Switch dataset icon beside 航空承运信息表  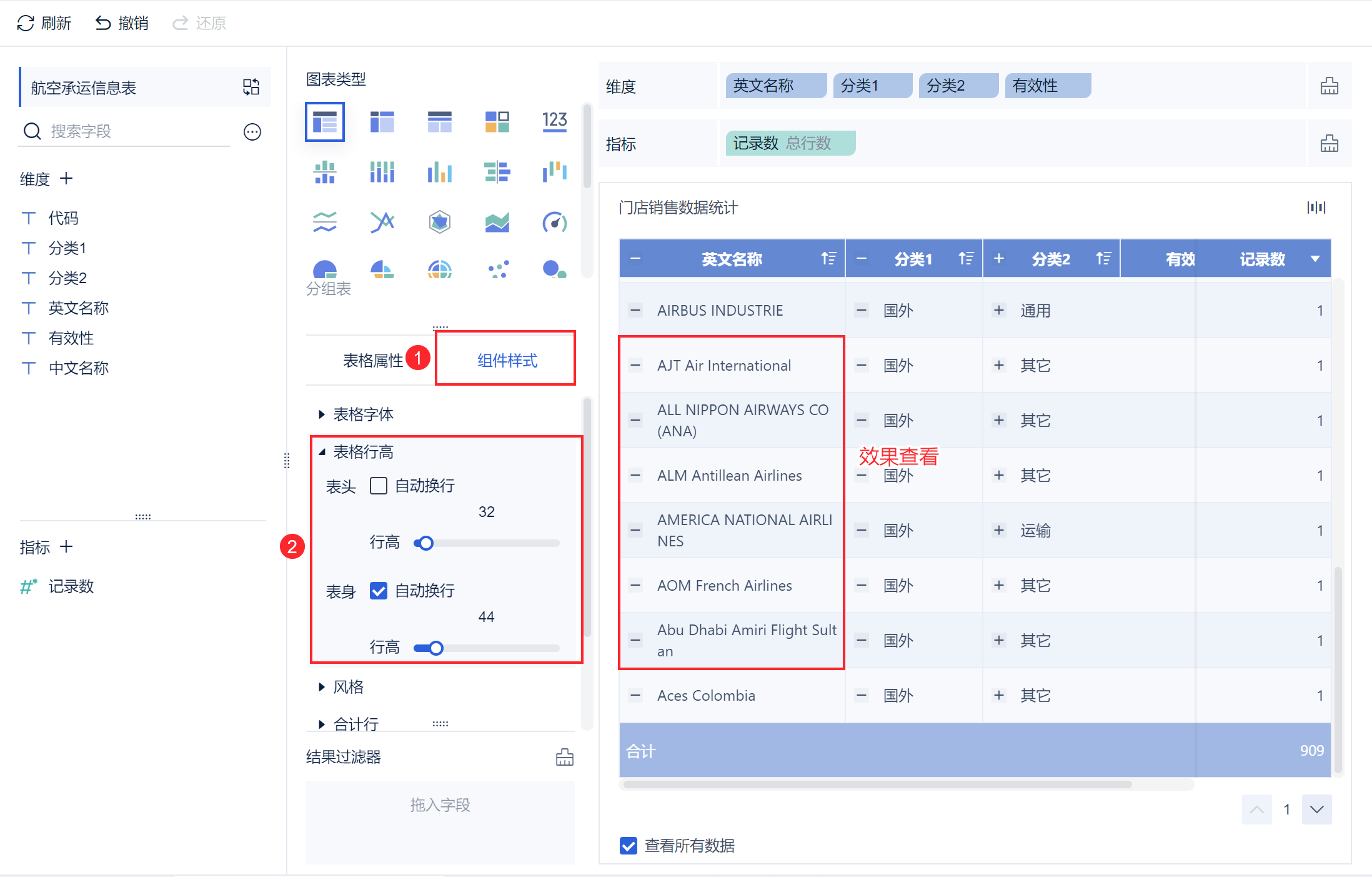[x=251, y=87]
